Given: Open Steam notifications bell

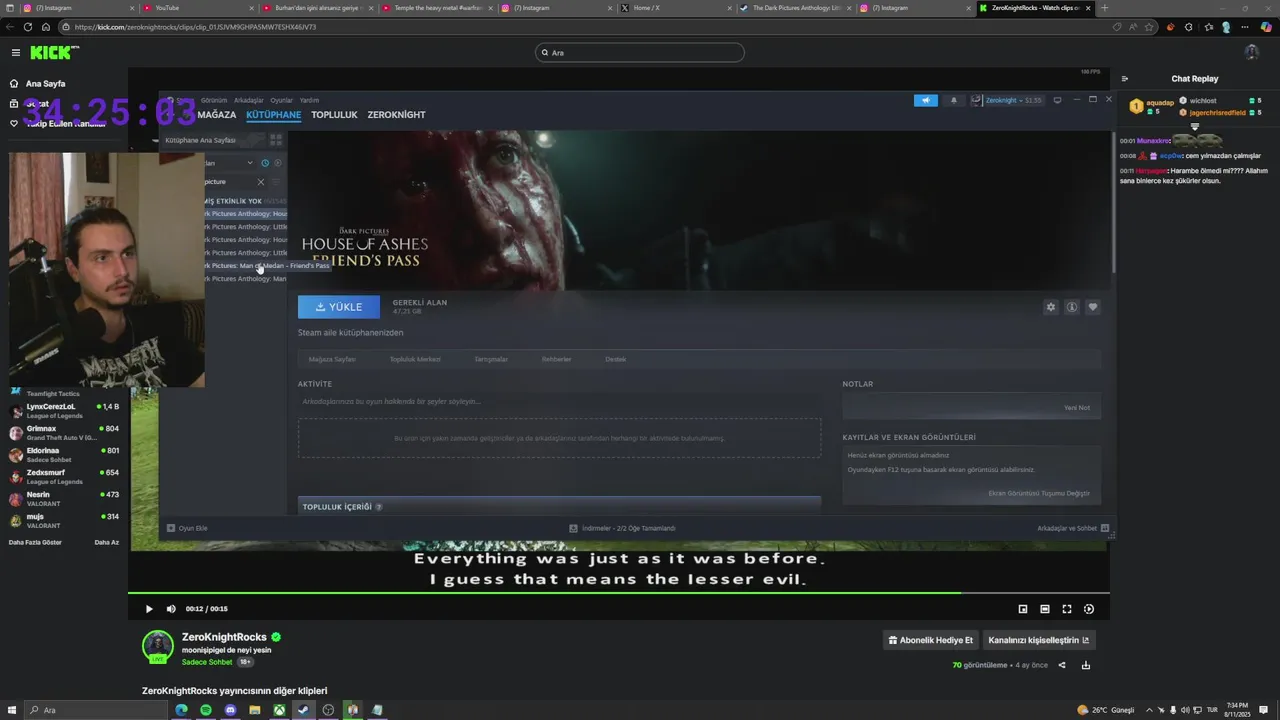Looking at the screenshot, I should point(953,100).
